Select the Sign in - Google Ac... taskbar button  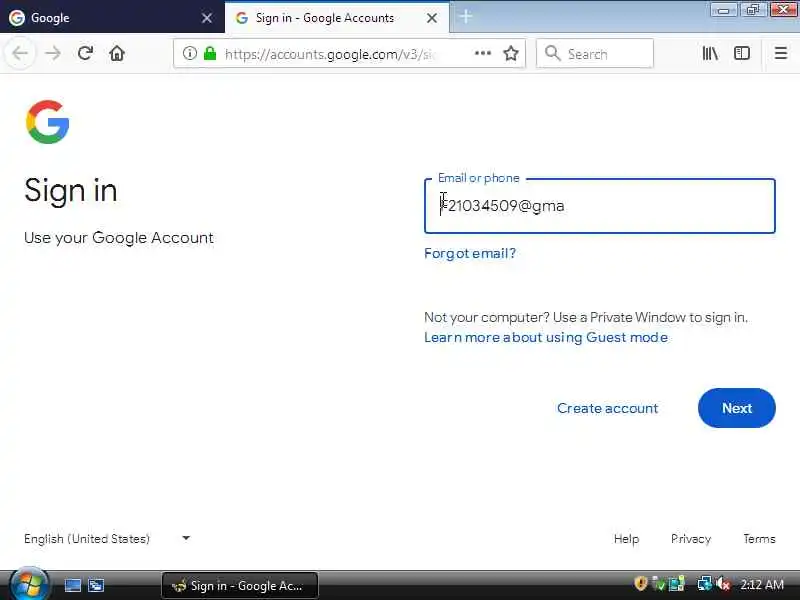pos(240,585)
